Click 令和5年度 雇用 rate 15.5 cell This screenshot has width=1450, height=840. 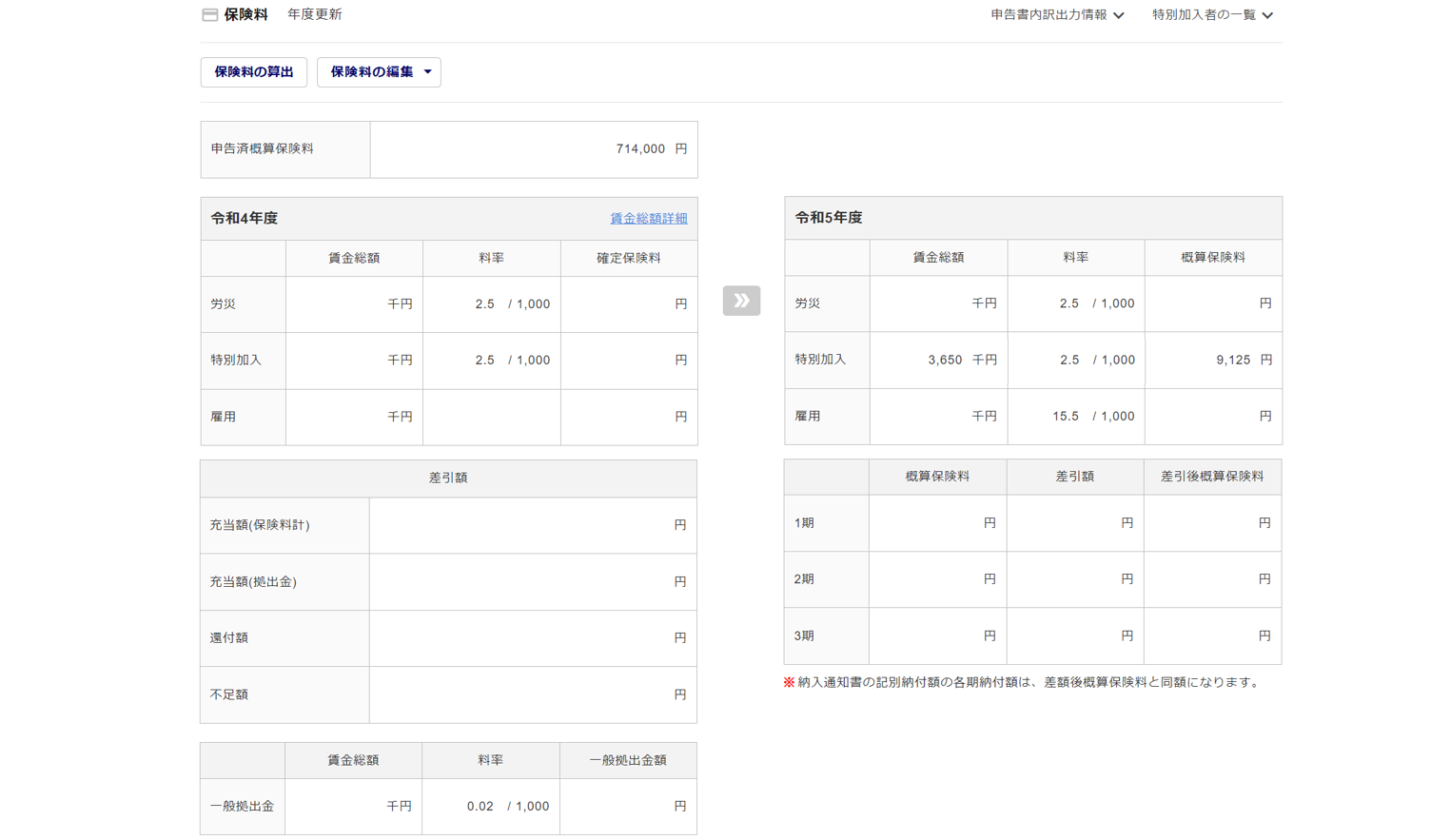coord(1075,416)
